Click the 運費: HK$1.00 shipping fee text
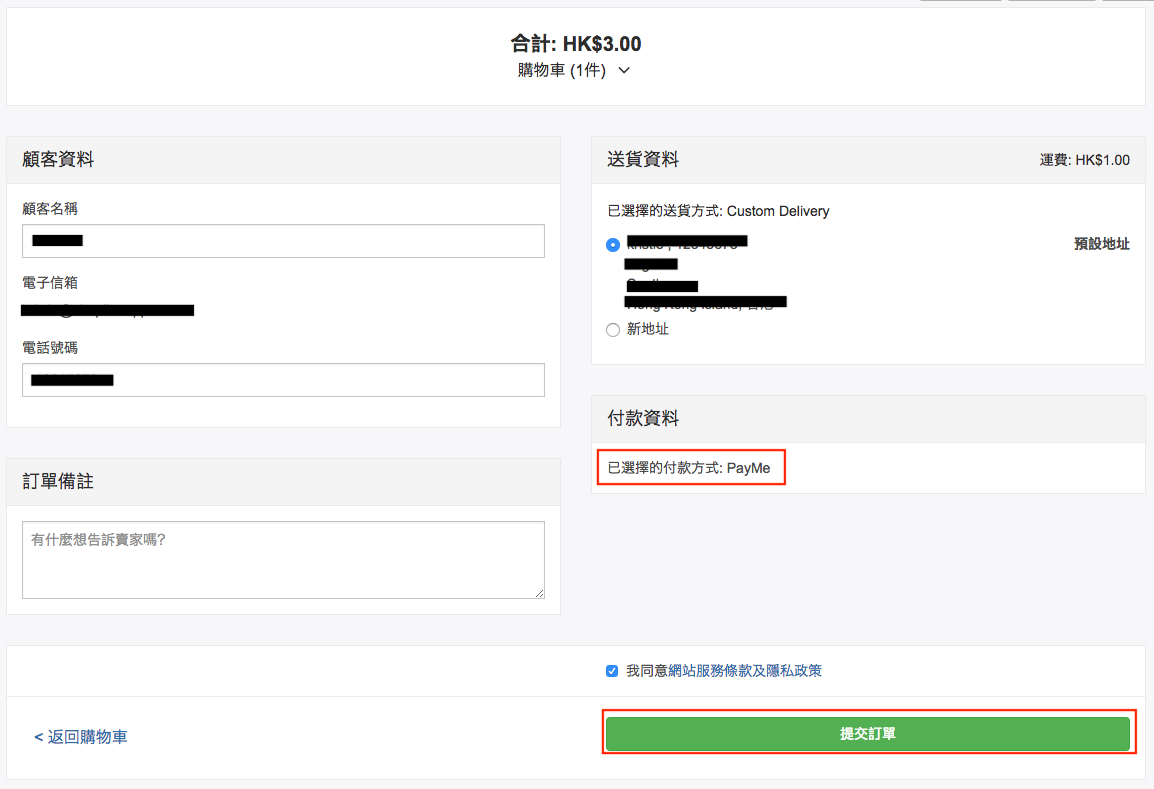The height and width of the screenshot is (789, 1154). (x=1084, y=160)
